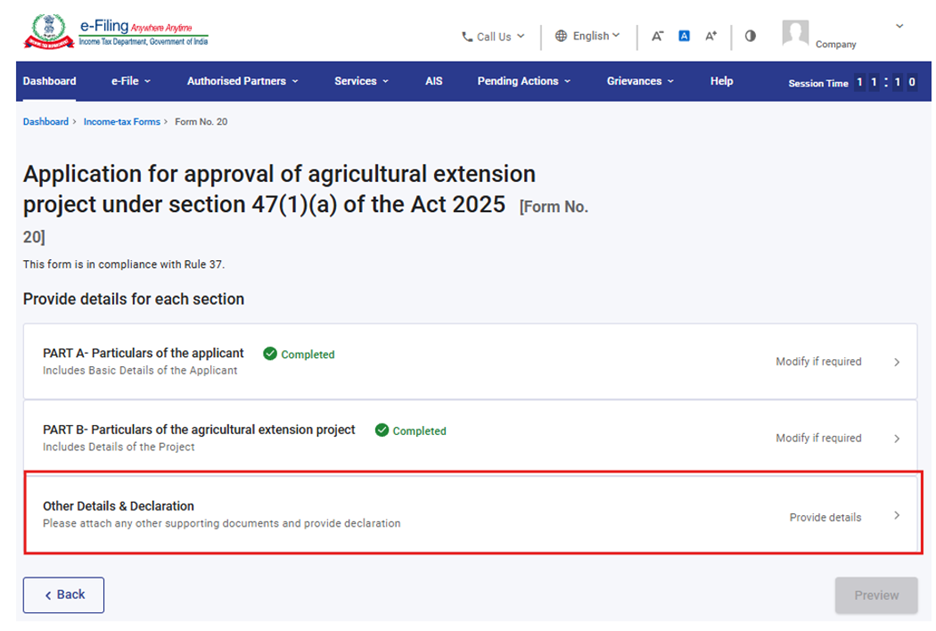Select the default font size icon
Image resolution: width=936 pixels, height=631 pixels.
point(684,36)
